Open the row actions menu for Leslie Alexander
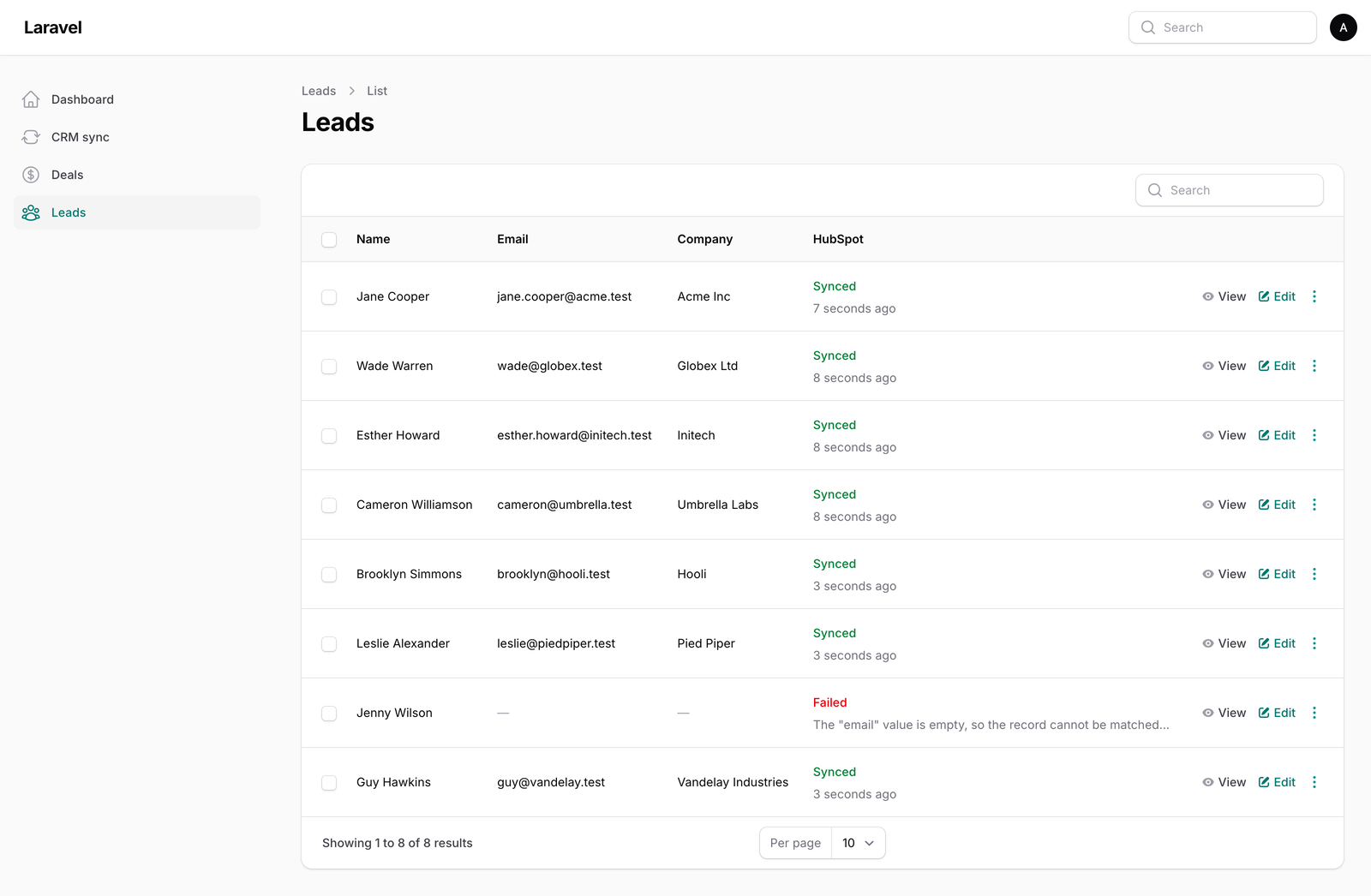The width and height of the screenshot is (1371, 896). point(1314,643)
